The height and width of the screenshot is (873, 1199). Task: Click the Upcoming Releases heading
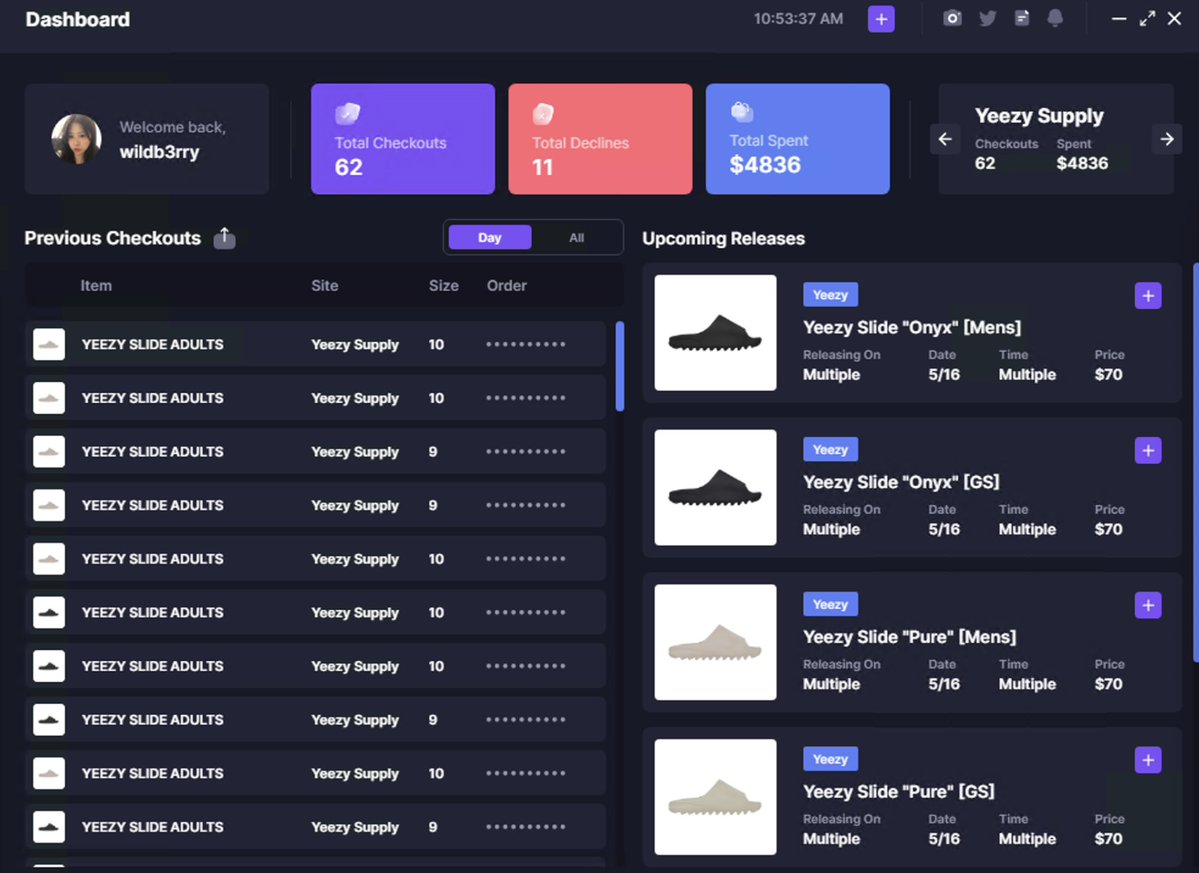(x=723, y=239)
